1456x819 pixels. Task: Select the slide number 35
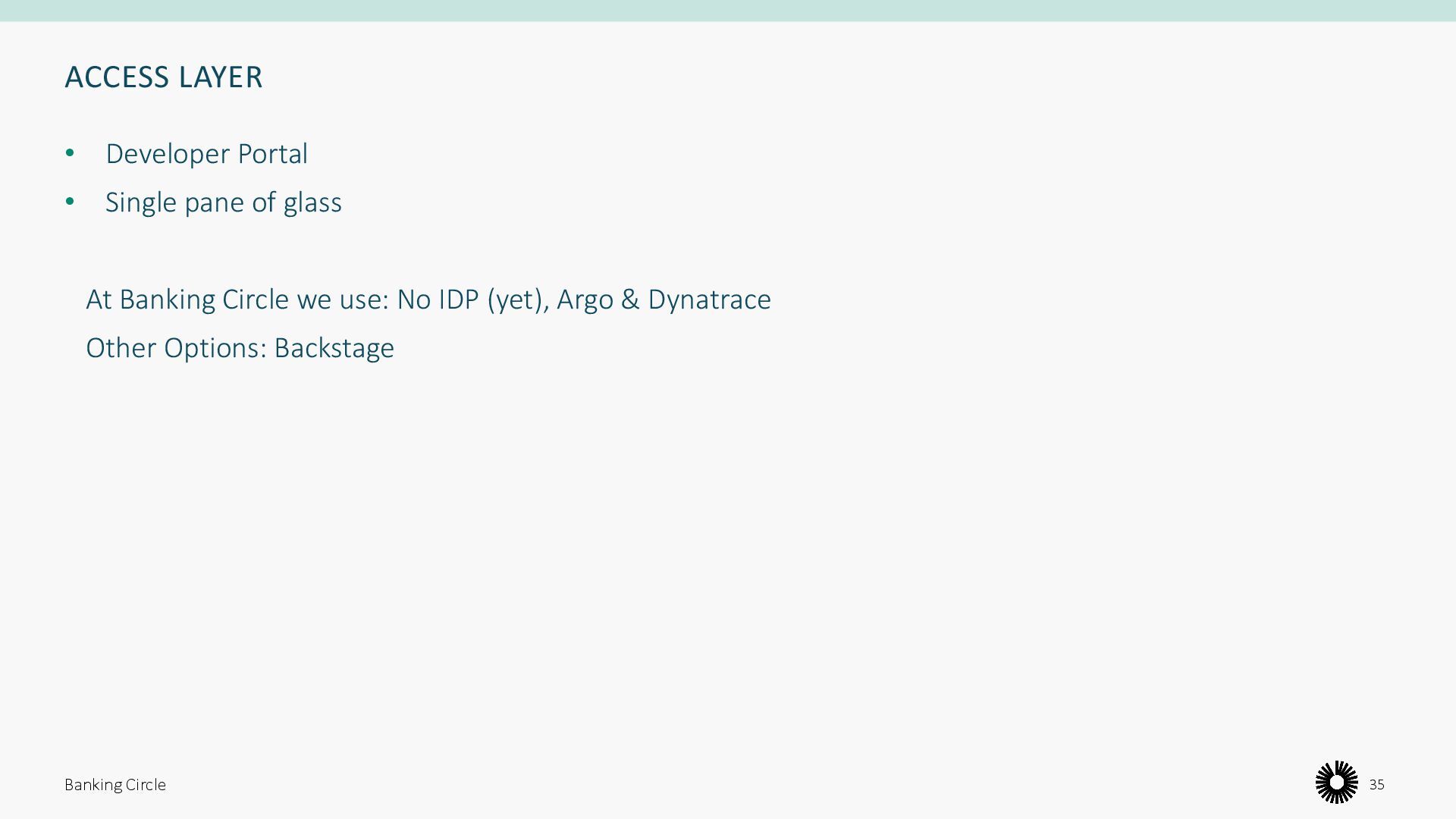point(1376,785)
